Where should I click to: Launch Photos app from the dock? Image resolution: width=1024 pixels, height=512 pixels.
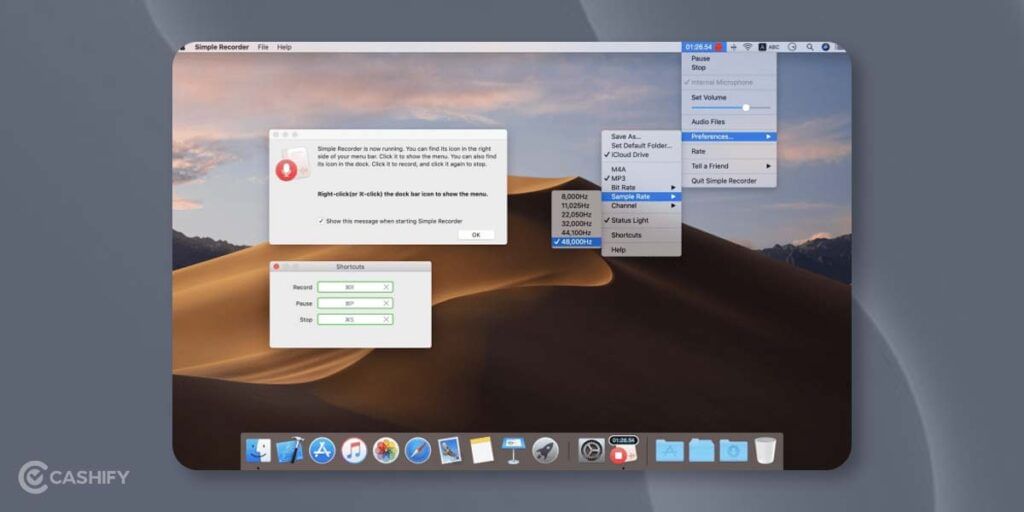(386, 450)
